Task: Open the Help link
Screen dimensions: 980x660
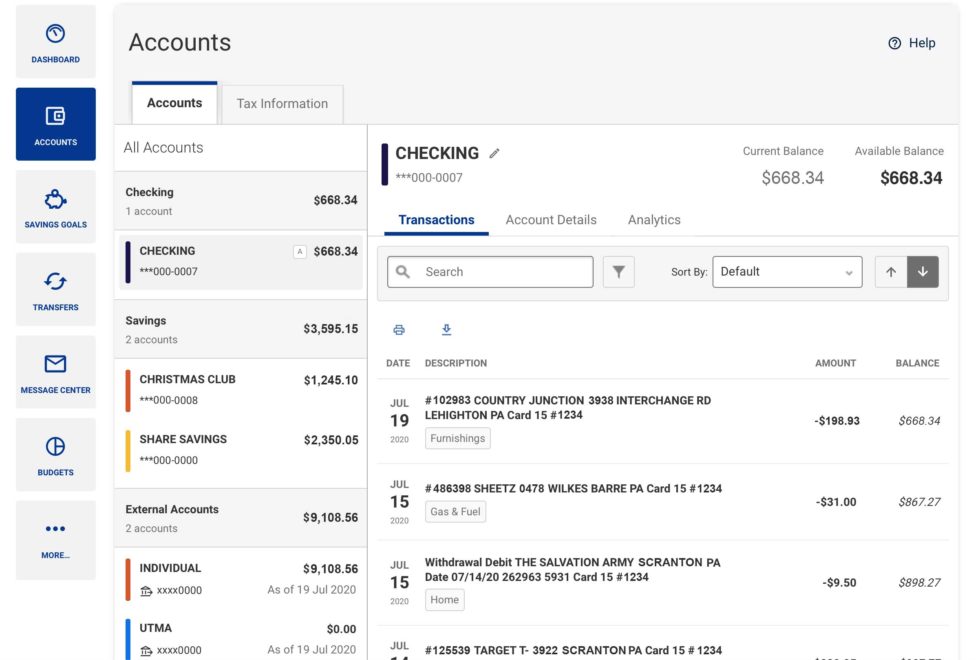Action: click(911, 43)
